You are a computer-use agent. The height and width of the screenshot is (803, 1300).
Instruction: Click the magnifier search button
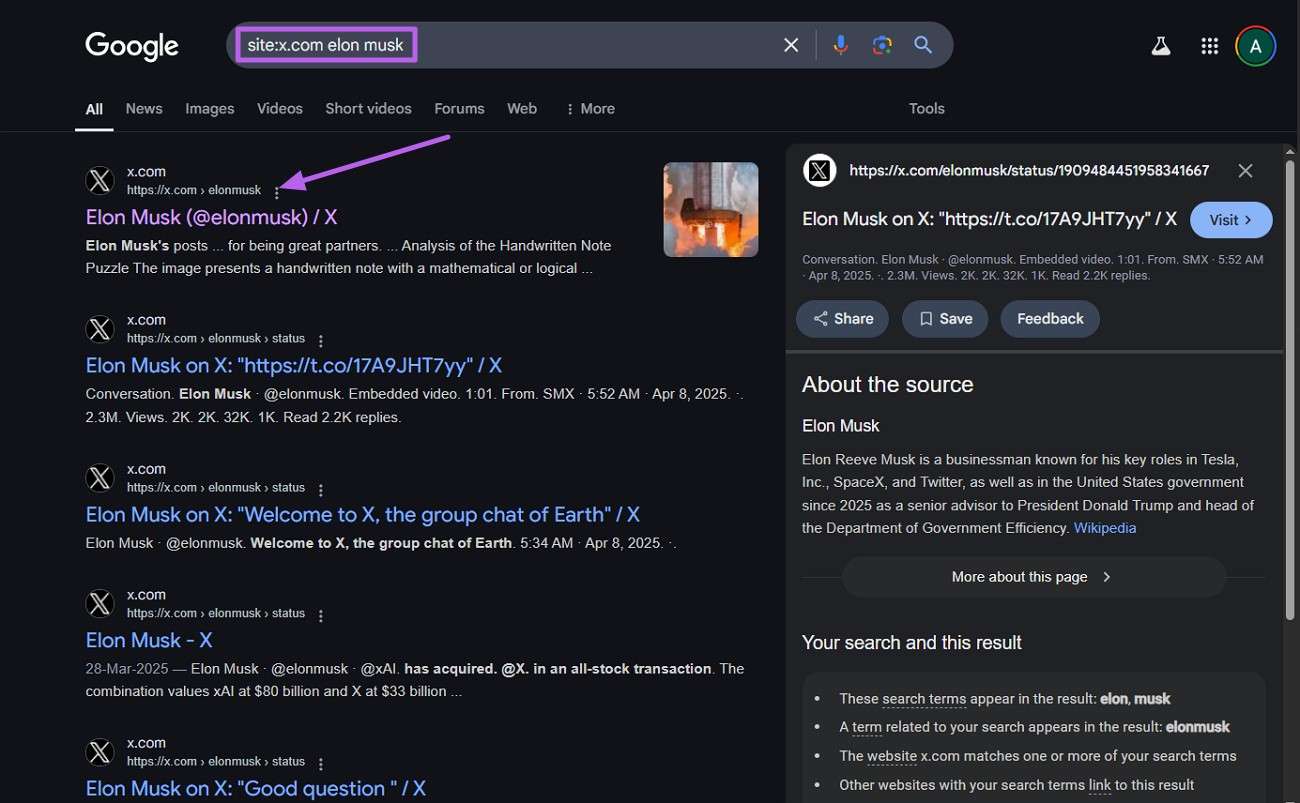tap(923, 45)
